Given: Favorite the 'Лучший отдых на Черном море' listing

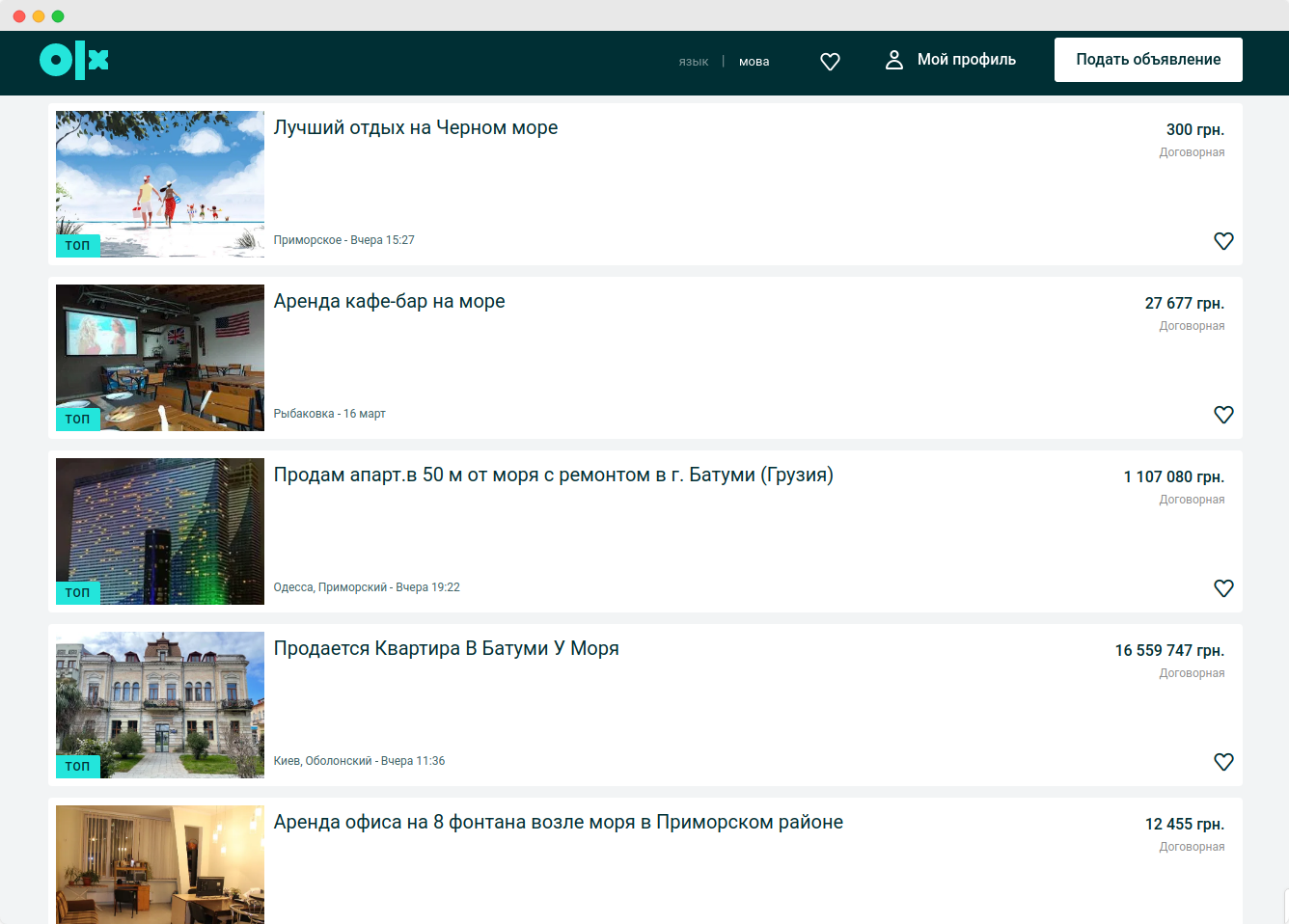Looking at the screenshot, I should 1223,241.
